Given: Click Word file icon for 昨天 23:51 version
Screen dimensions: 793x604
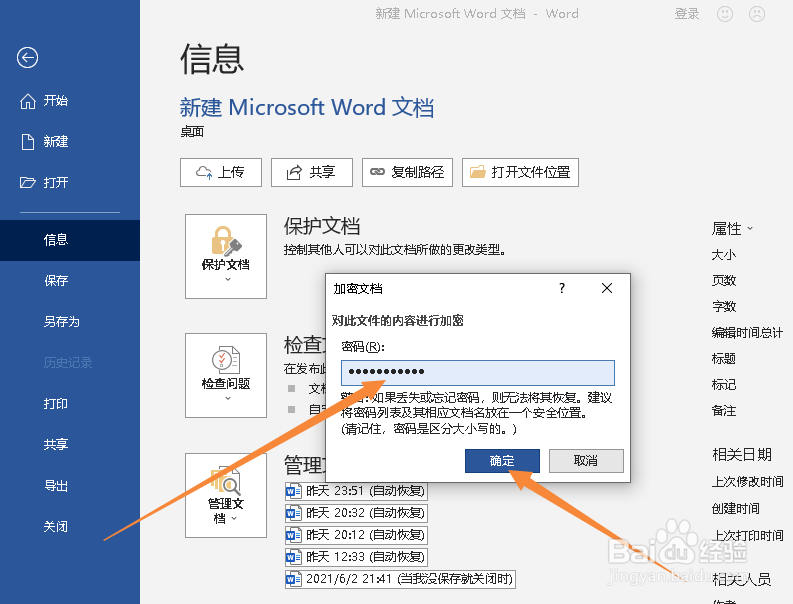Looking at the screenshot, I should tap(293, 491).
